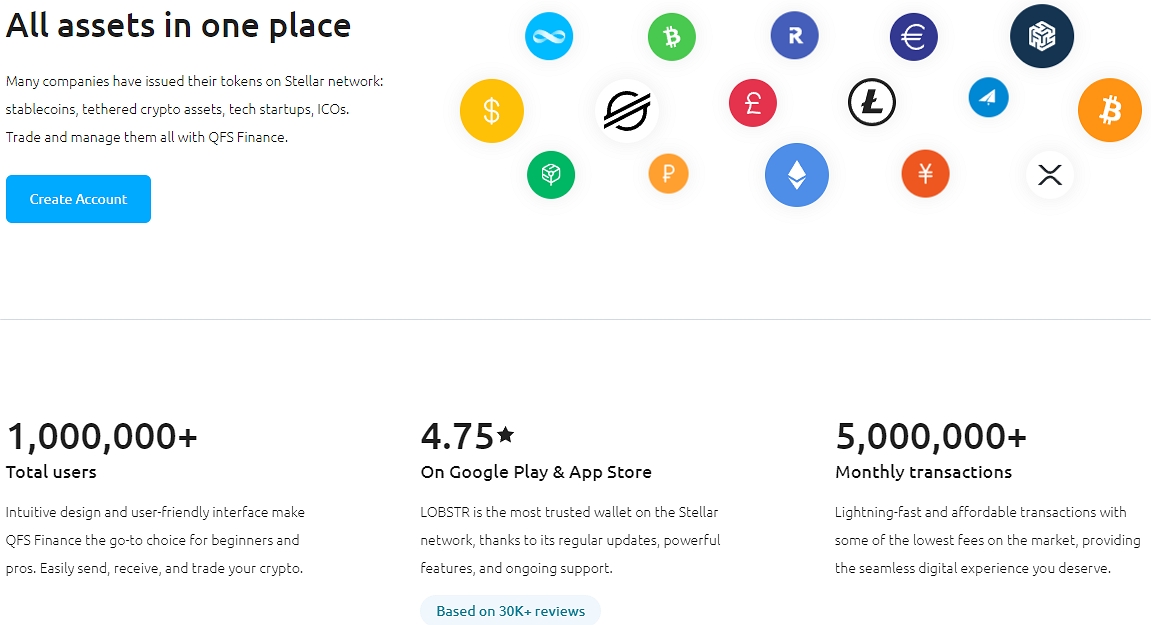The height and width of the screenshot is (625, 1151).
Task: Select the green Bitcoin Cash icon
Action: pyautogui.click(x=672, y=38)
